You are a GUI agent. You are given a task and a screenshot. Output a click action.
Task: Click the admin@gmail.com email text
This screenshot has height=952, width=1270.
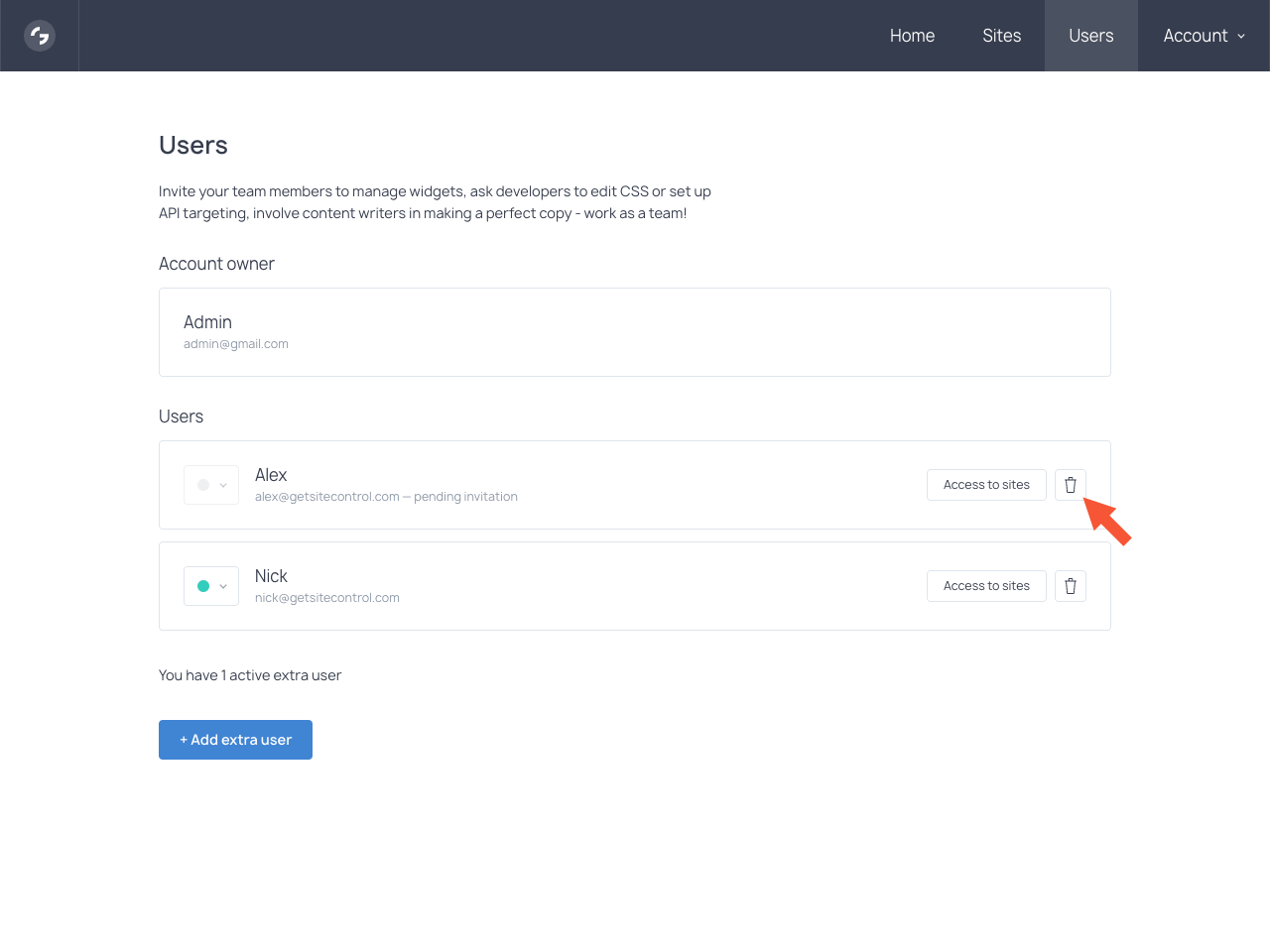[236, 344]
